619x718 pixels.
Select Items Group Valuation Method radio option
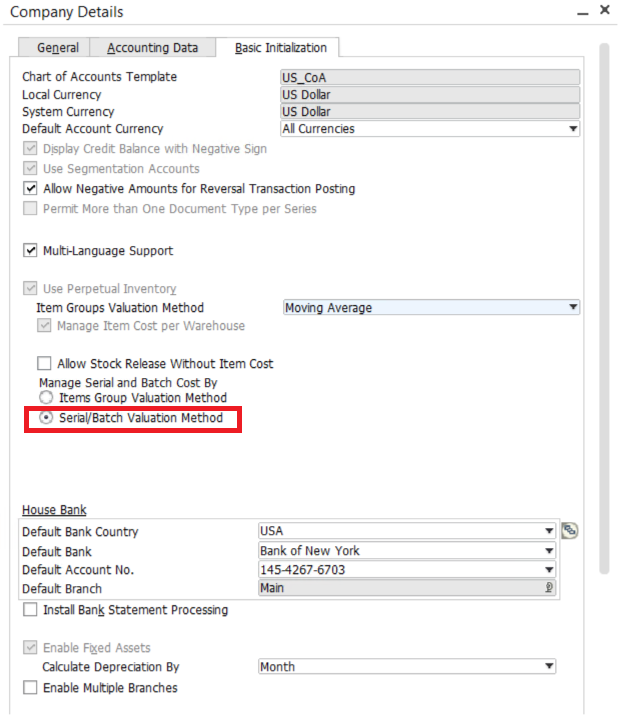46,398
